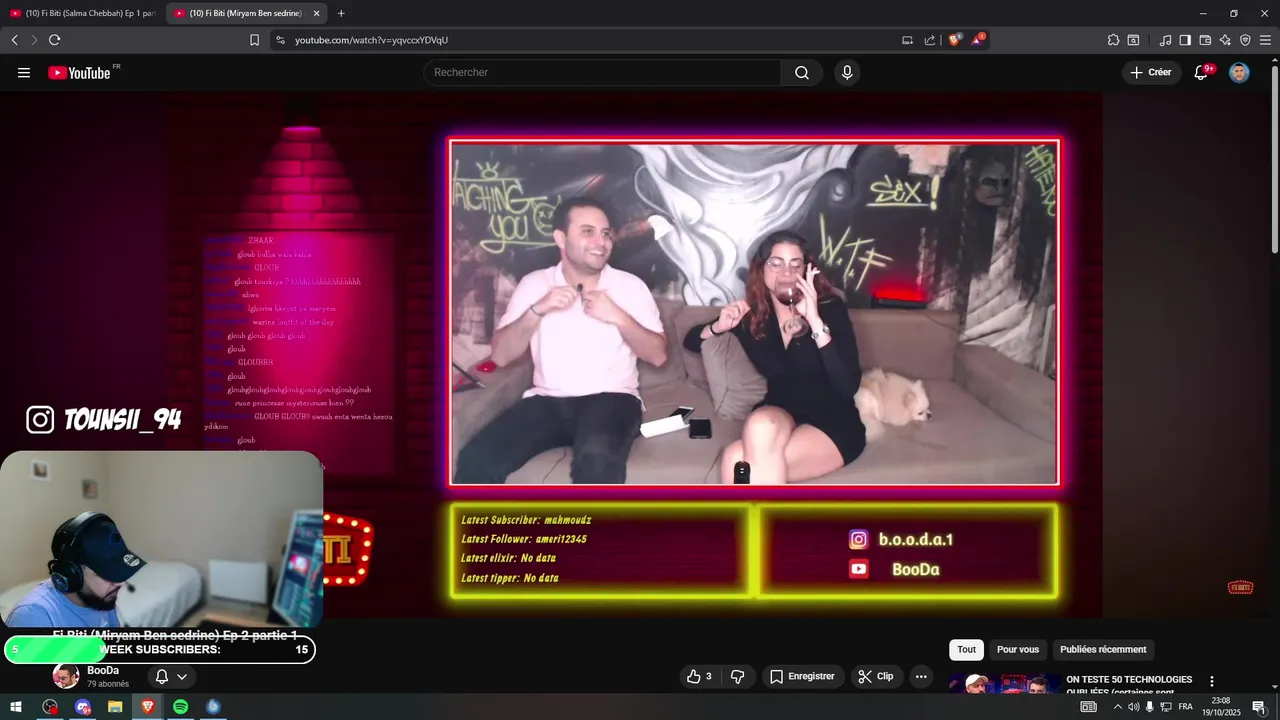Focus the Rechercher search field
The height and width of the screenshot is (720, 1280).
[x=602, y=73]
